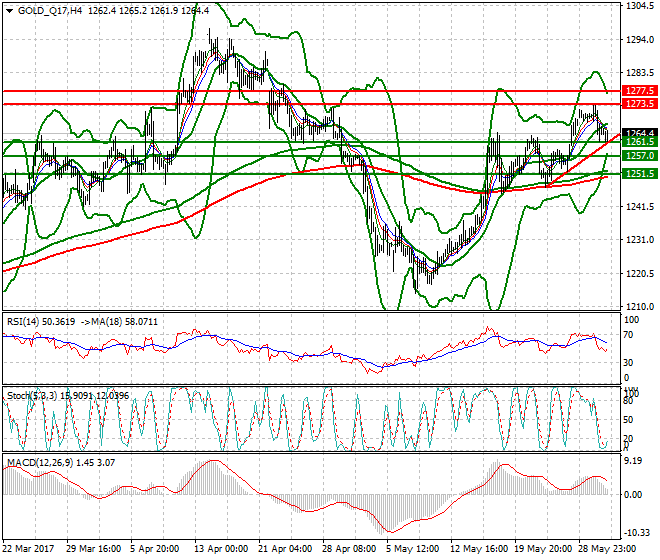
Task: Select the green 1251.5 price level label
Action: click(x=640, y=173)
